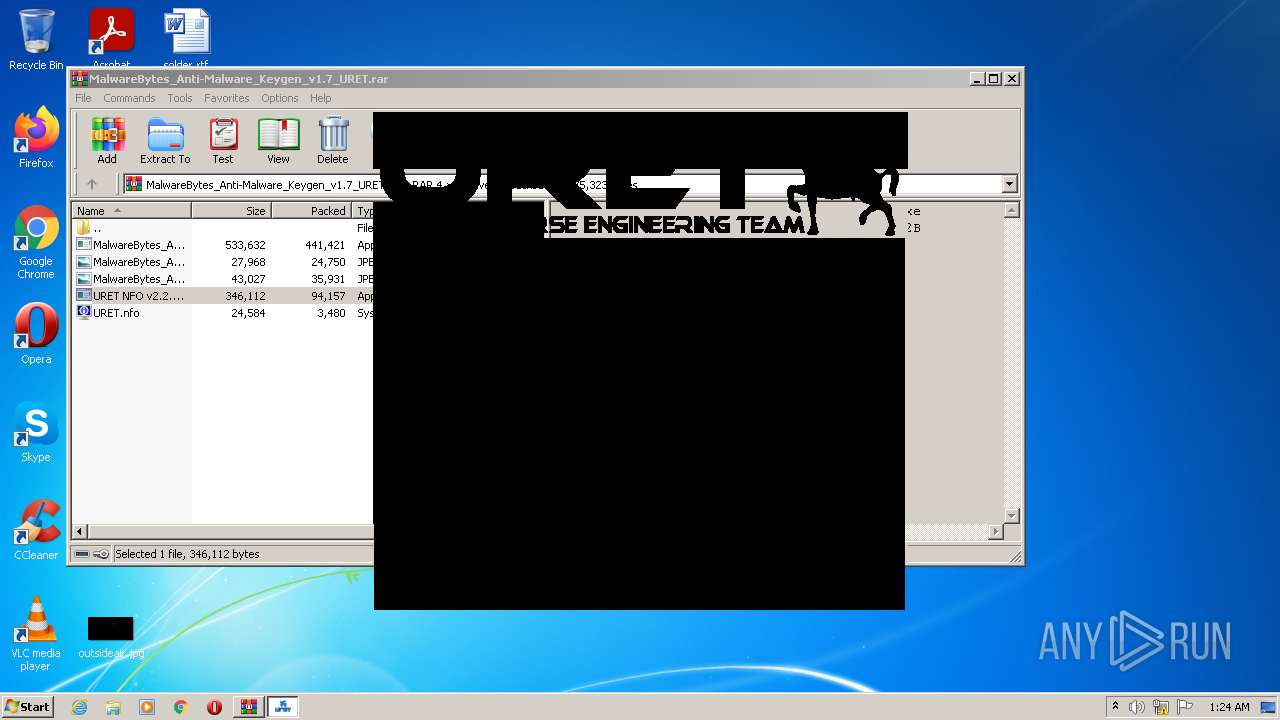Switch to WinRAR taskbar button
Viewport: 1280px width, 720px height.
248,707
